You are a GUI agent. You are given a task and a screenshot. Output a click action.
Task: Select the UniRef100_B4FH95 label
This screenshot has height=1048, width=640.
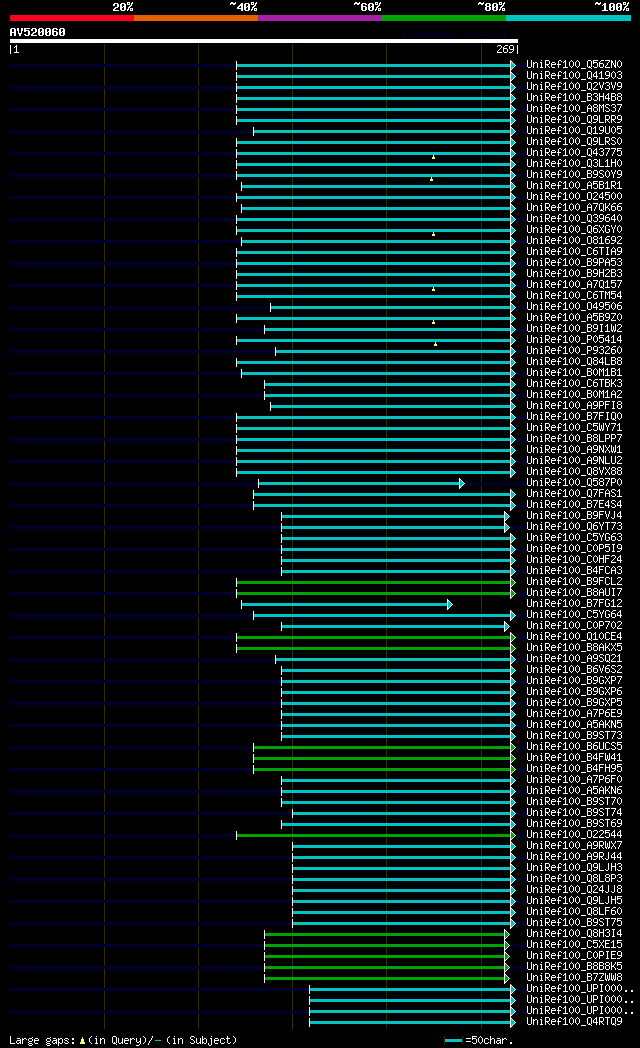(574, 769)
